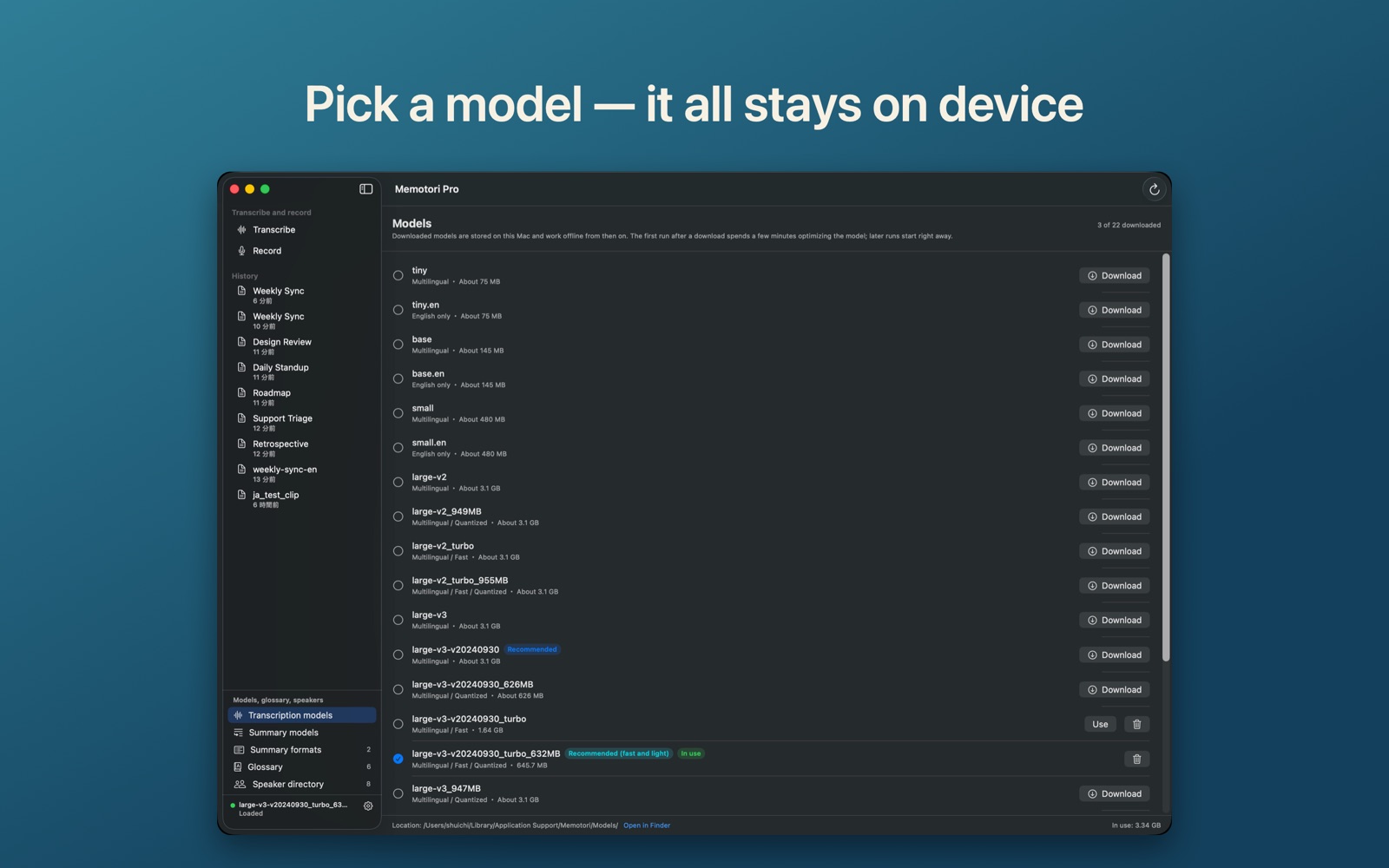The height and width of the screenshot is (868, 1389).
Task: Download the recommended large-v3-v20240930 model
Action: click(x=1115, y=654)
